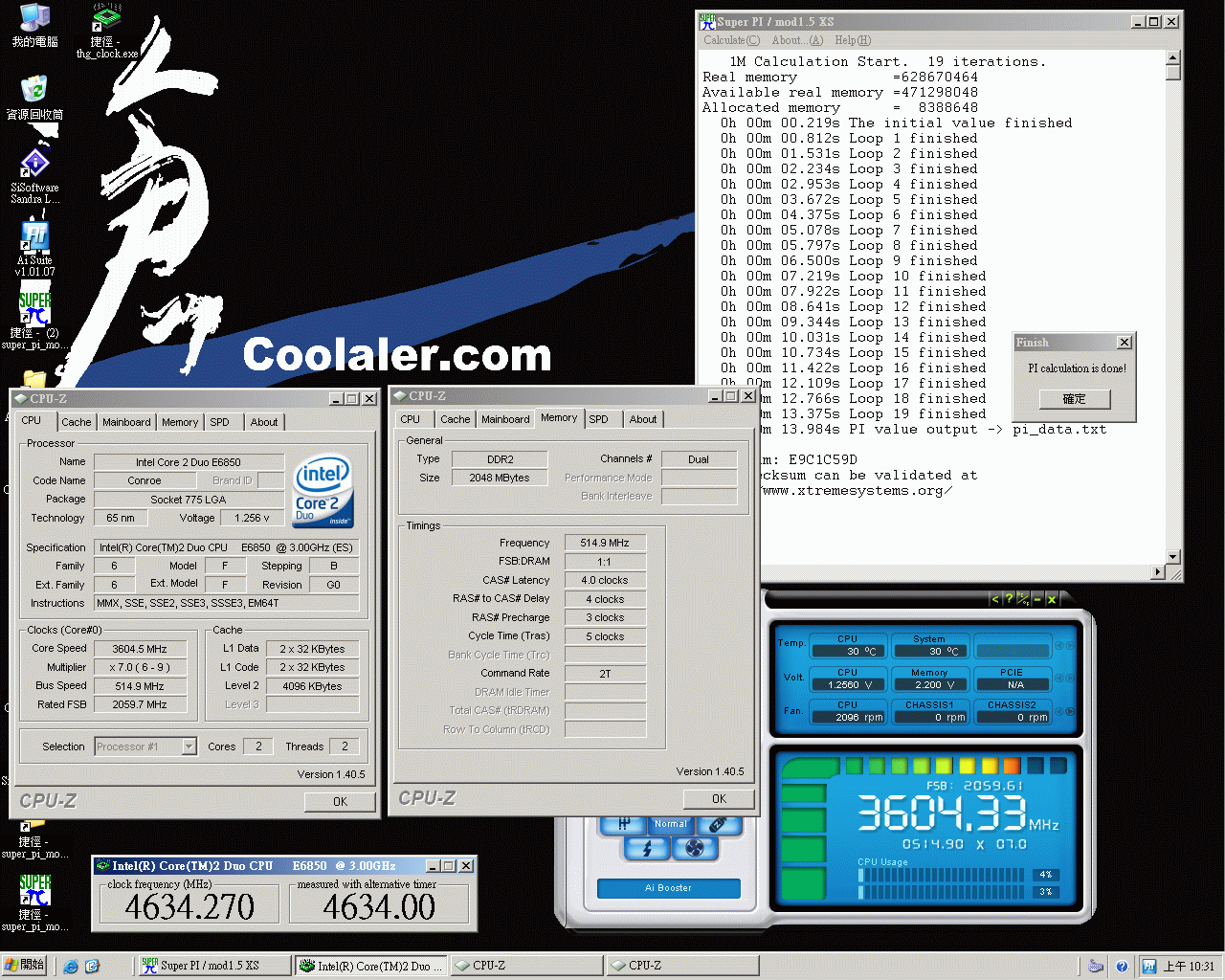Close the Finish dialog
The height and width of the screenshot is (980, 1225).
(1125, 343)
